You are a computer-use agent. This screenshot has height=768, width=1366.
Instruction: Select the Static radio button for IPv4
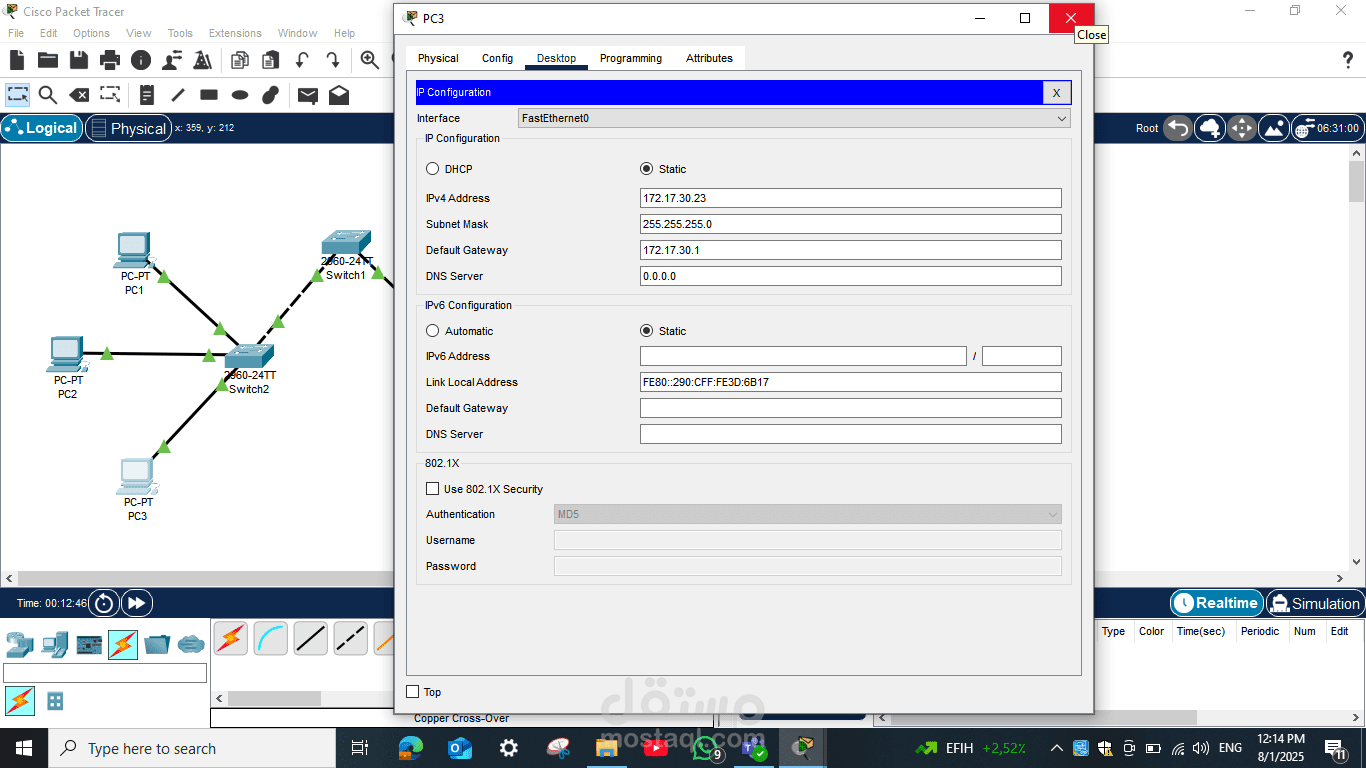(x=646, y=169)
